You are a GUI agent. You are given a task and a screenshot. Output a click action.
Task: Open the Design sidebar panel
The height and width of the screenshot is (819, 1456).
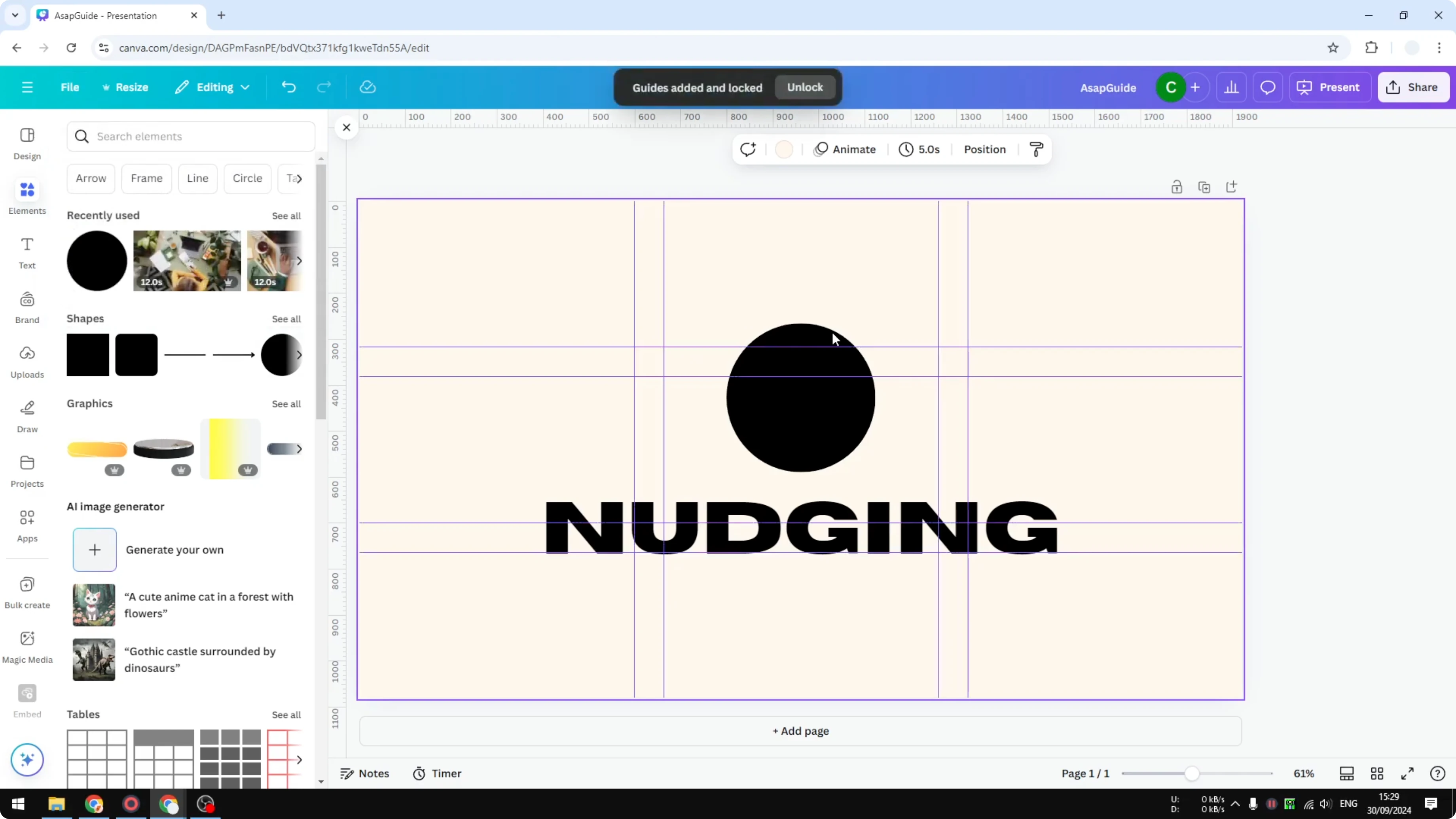[27, 144]
